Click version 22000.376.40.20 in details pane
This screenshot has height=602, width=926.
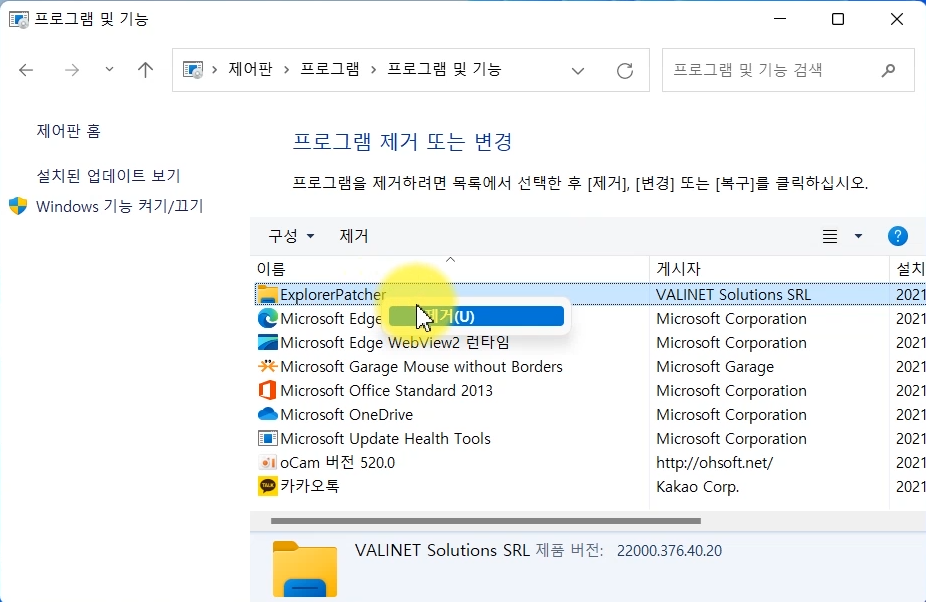(669, 551)
